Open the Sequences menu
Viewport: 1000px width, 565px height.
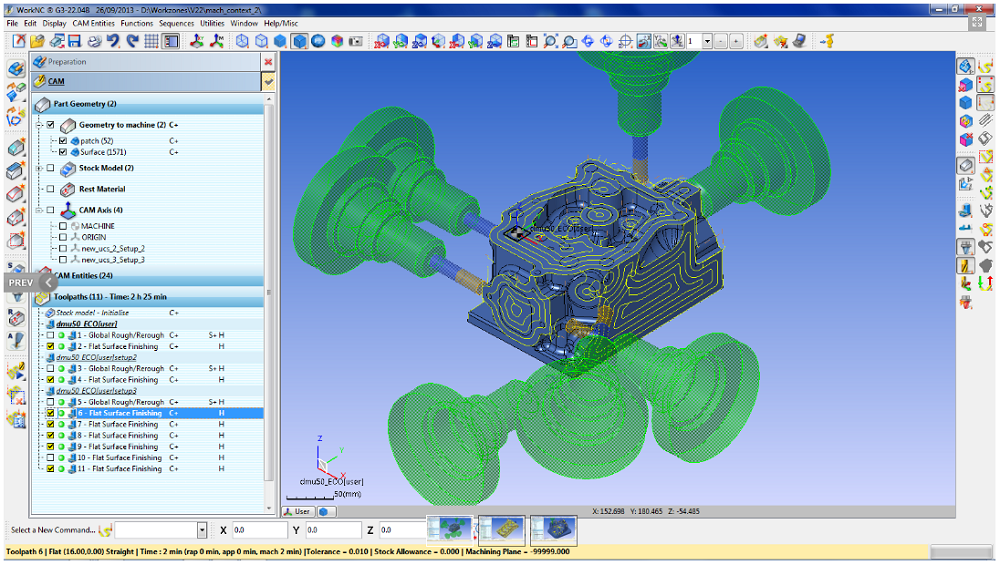click(x=177, y=22)
